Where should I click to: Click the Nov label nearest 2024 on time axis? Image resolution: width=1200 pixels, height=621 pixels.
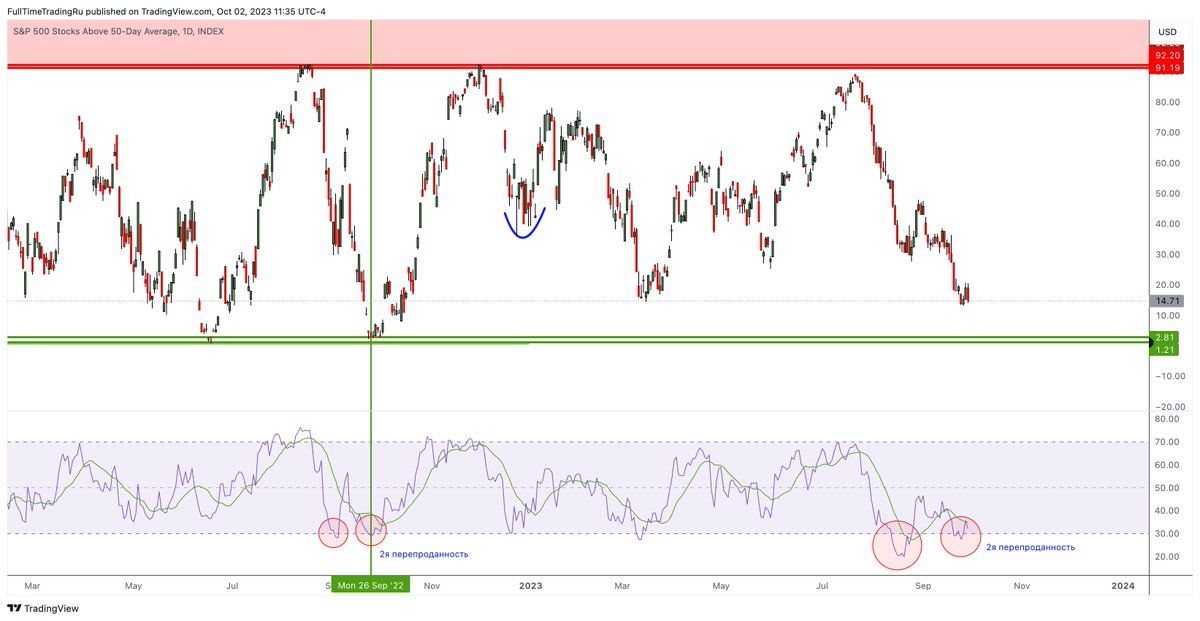[1021, 584]
